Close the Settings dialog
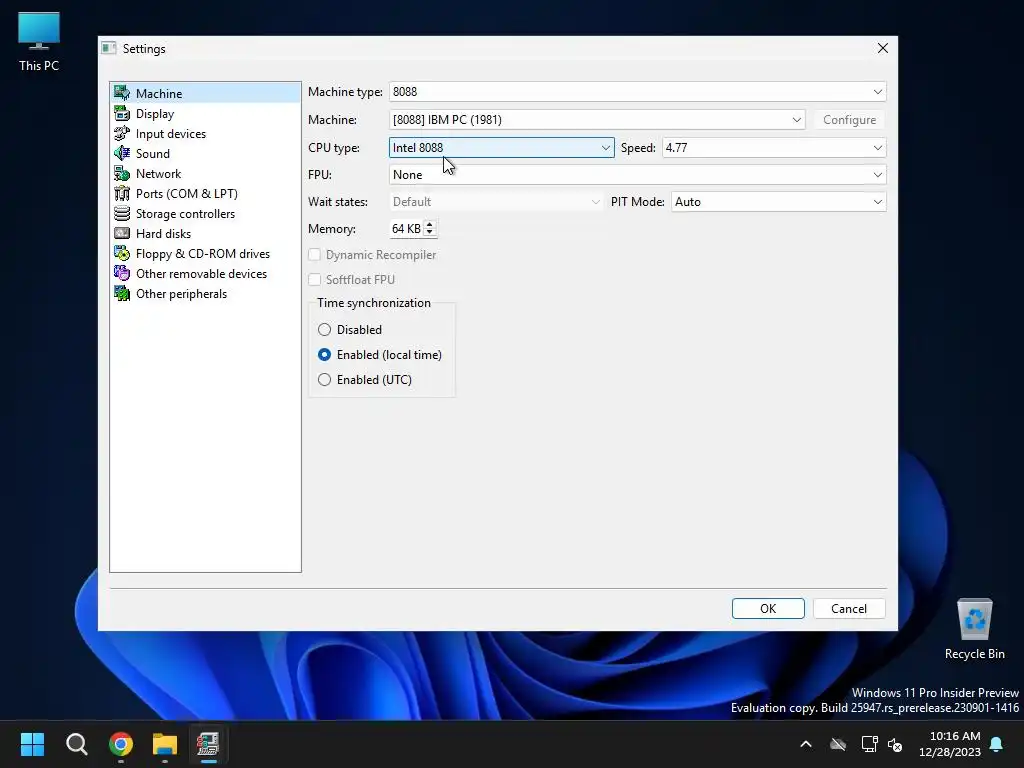 [x=883, y=48]
